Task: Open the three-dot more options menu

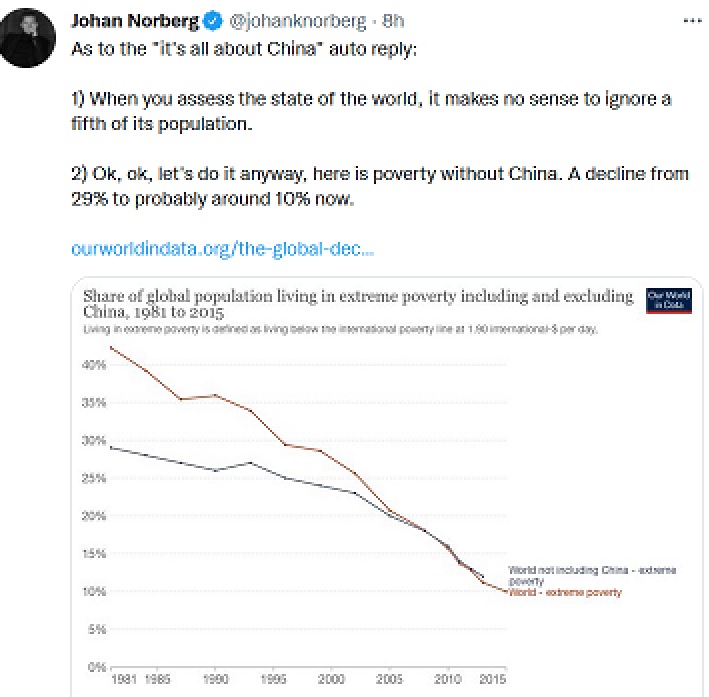Action: click(693, 21)
